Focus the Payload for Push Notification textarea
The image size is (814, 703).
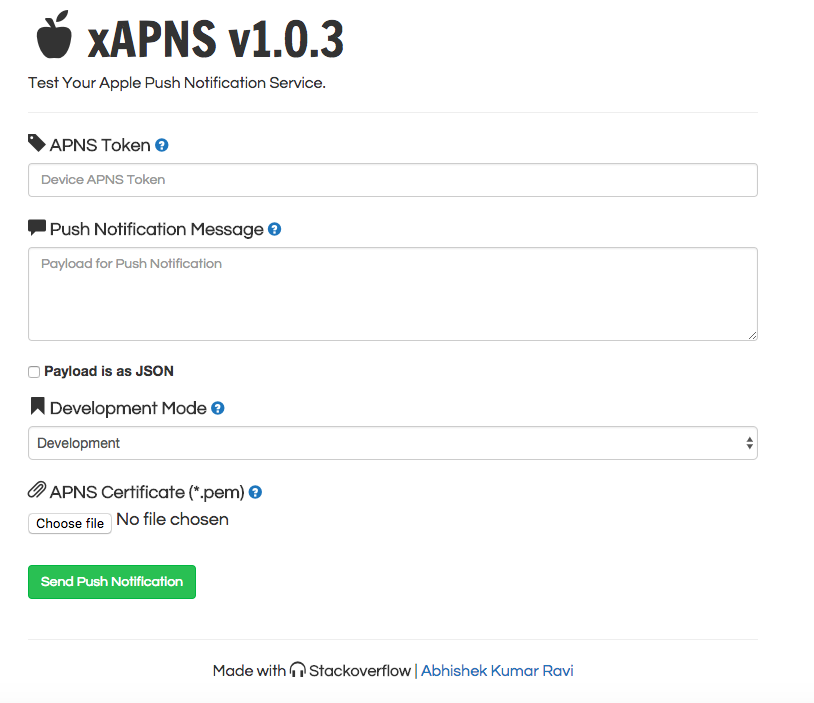(393, 294)
